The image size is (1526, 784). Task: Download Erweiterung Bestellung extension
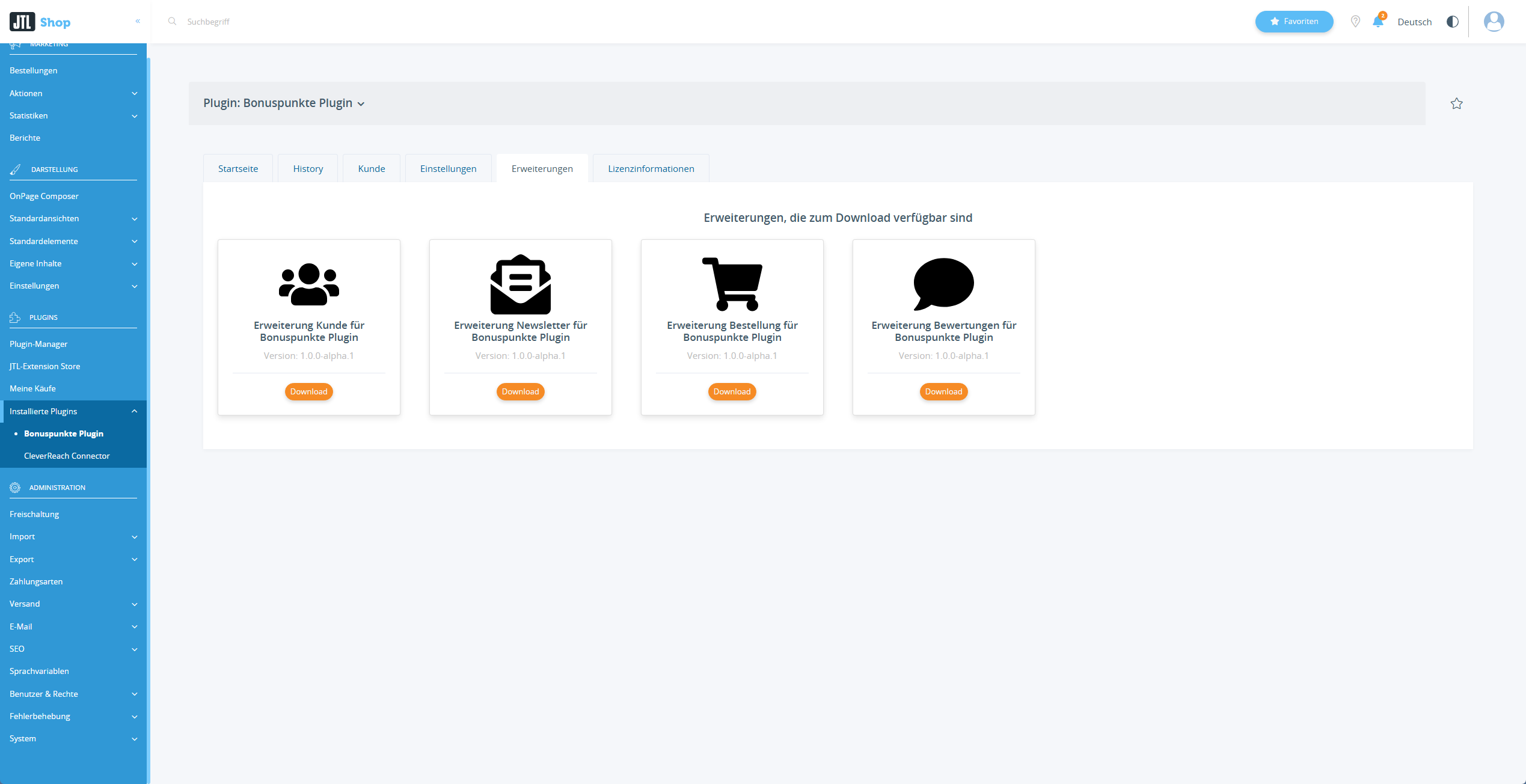tap(732, 391)
